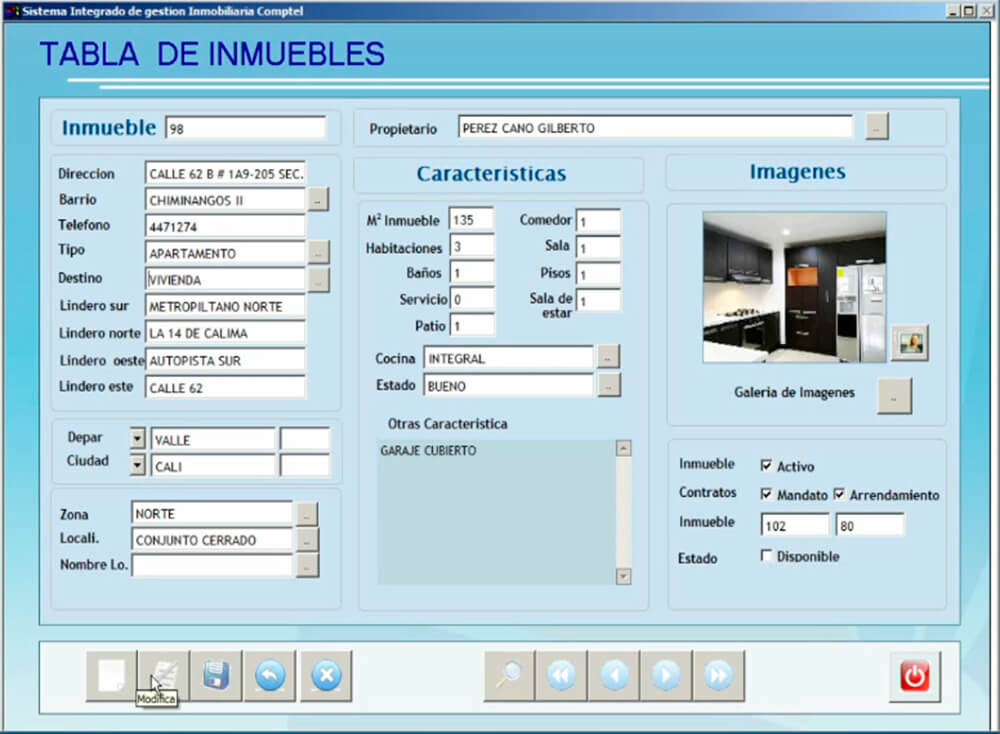Open search with the magnifying glass icon

(509, 676)
